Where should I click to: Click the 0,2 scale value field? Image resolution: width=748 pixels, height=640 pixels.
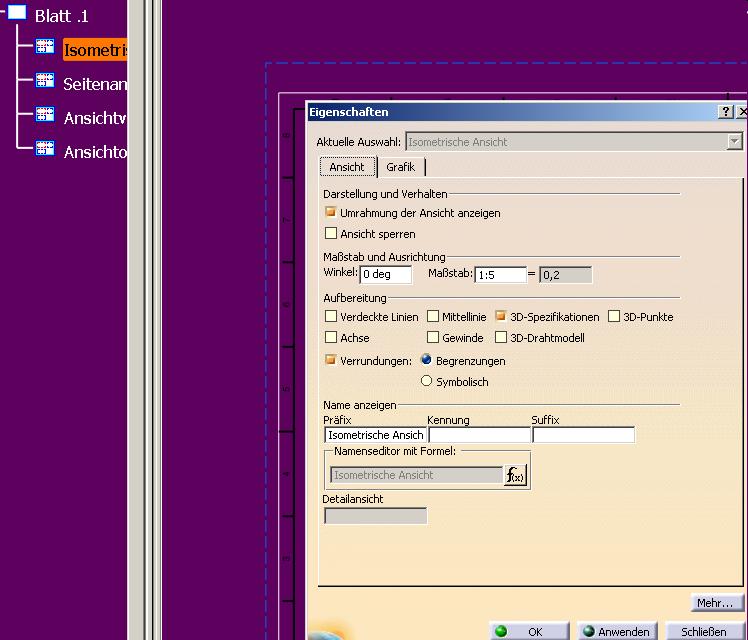click(x=565, y=275)
